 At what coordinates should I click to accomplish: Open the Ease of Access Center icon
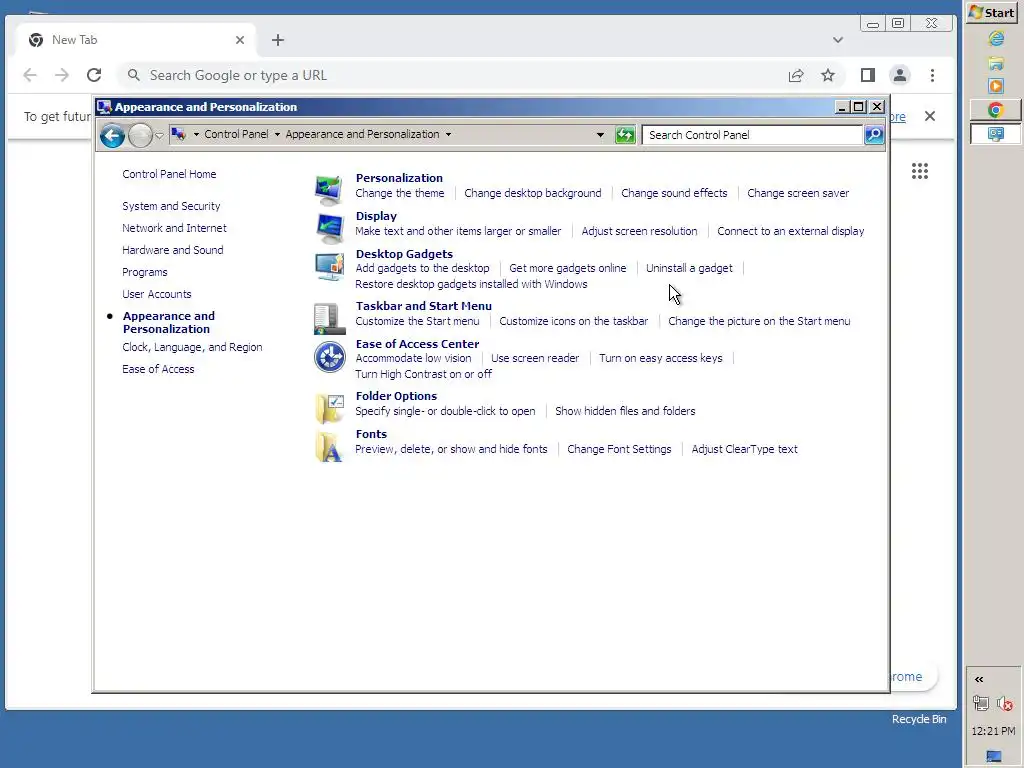(x=329, y=357)
